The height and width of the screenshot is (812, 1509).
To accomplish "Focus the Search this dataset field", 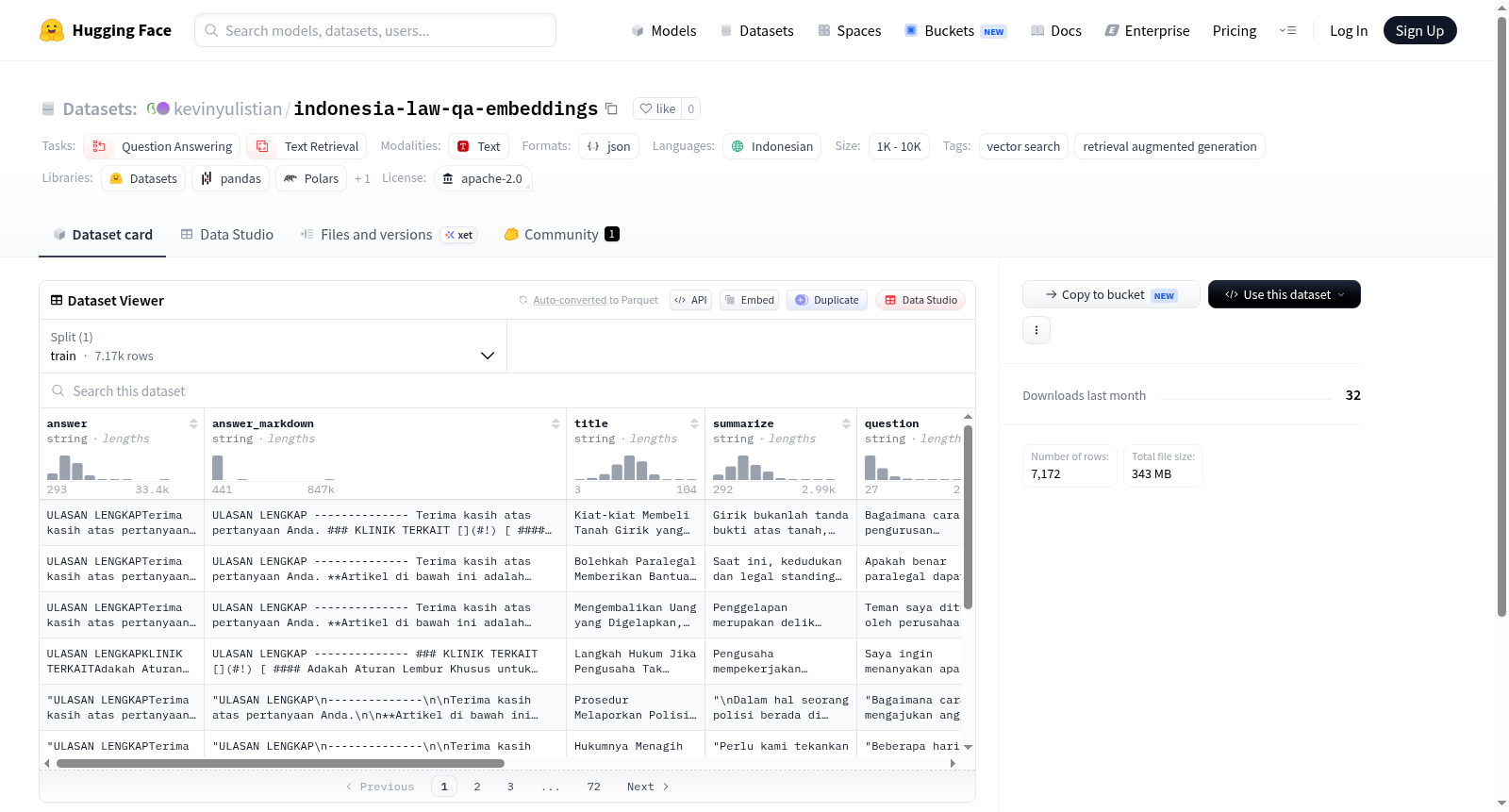I will coord(507,390).
